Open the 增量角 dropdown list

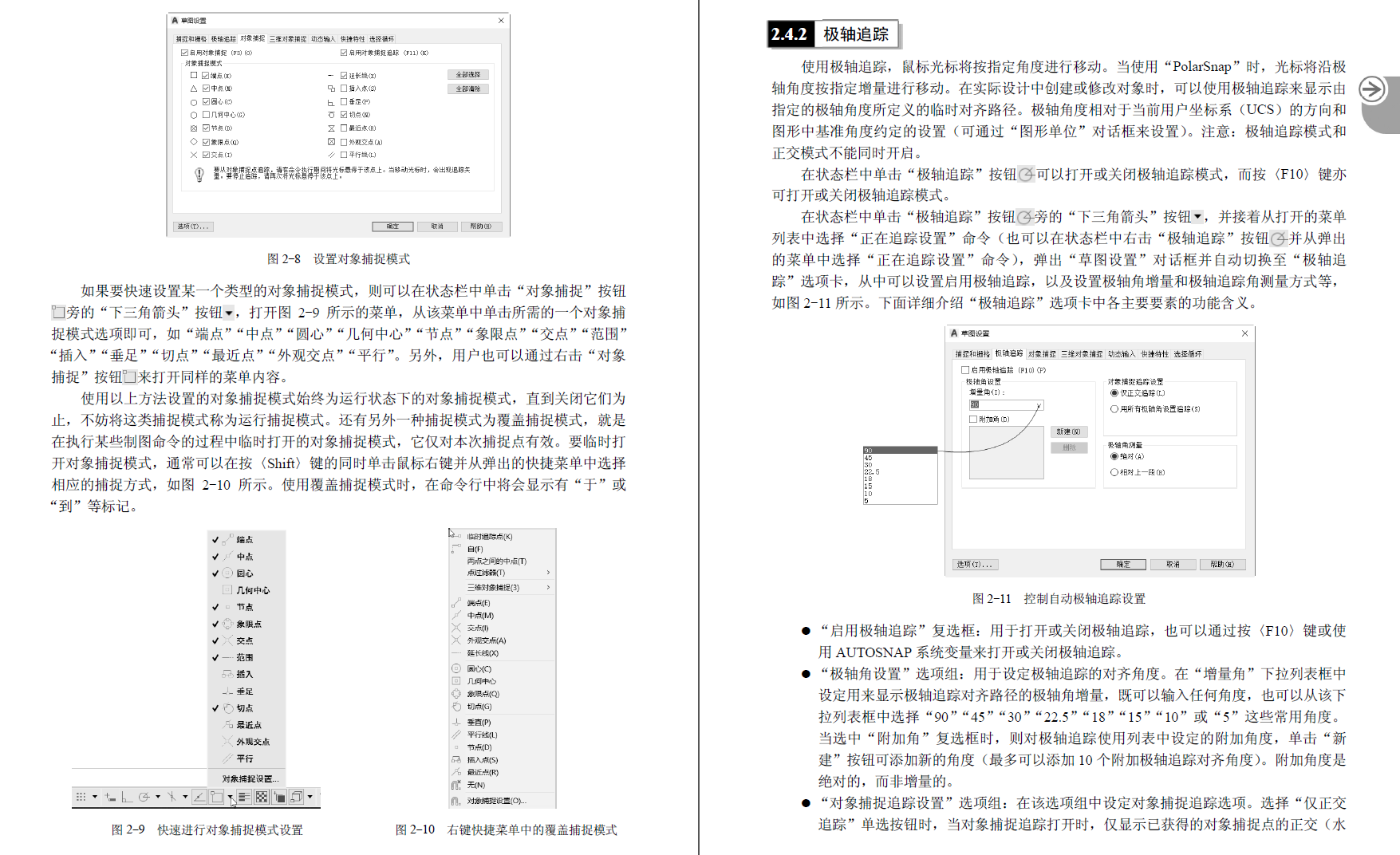pyautogui.click(x=1038, y=405)
